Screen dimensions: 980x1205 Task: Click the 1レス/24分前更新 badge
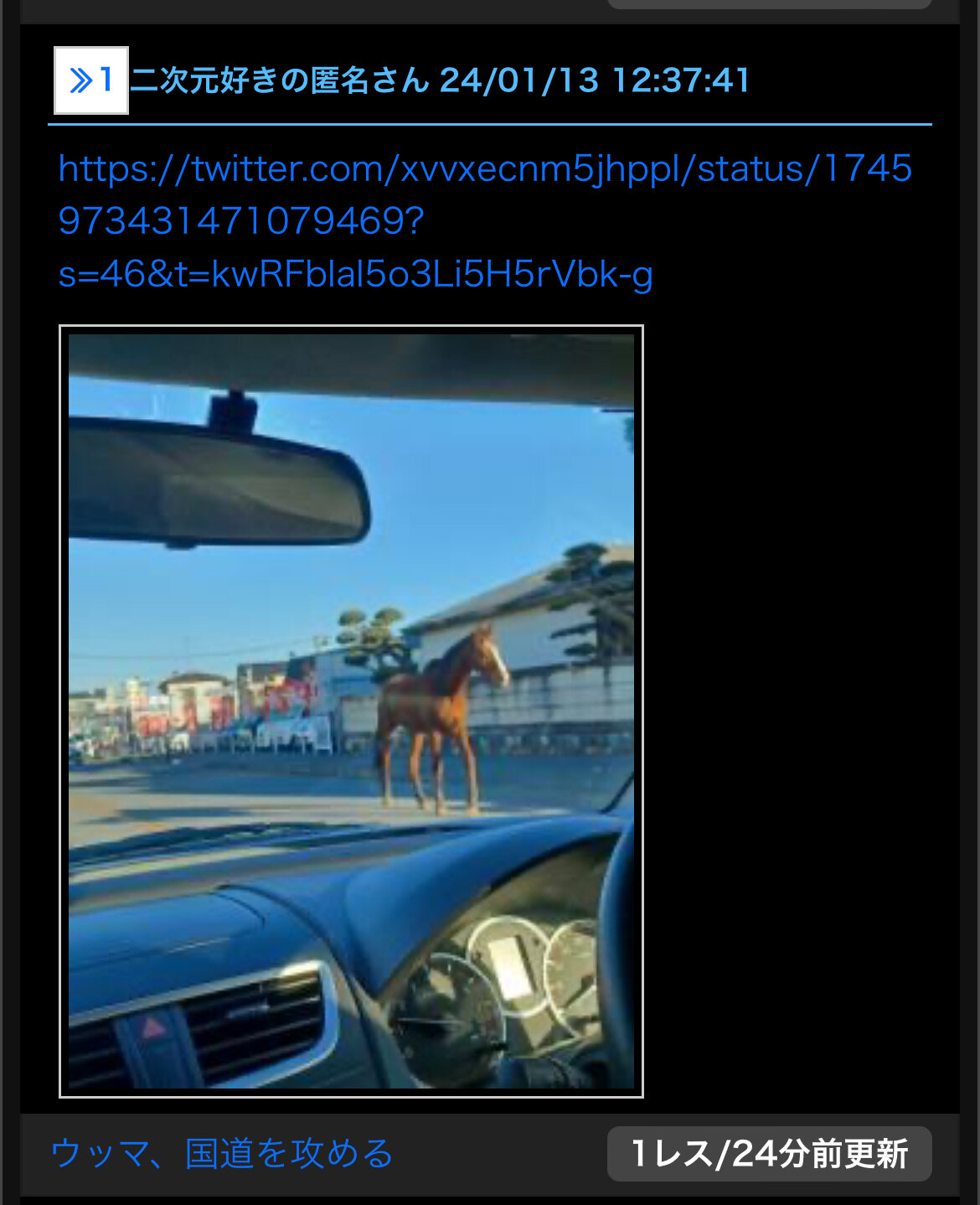point(769,1154)
